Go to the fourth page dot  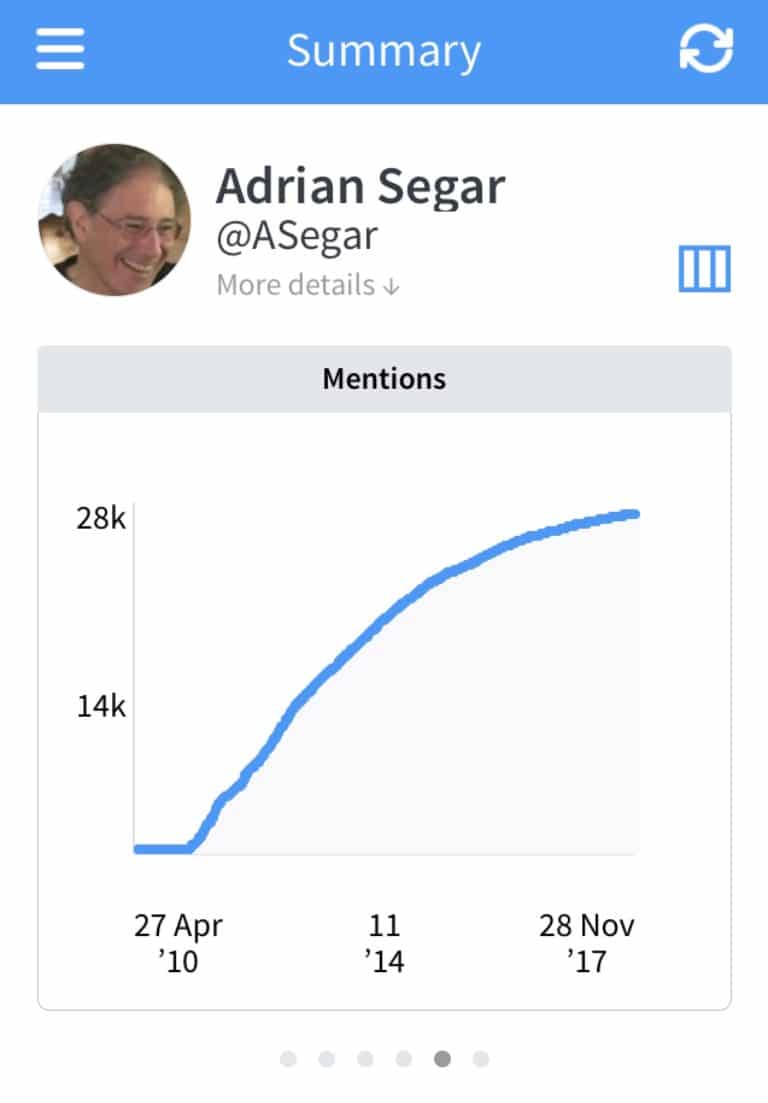point(404,1059)
